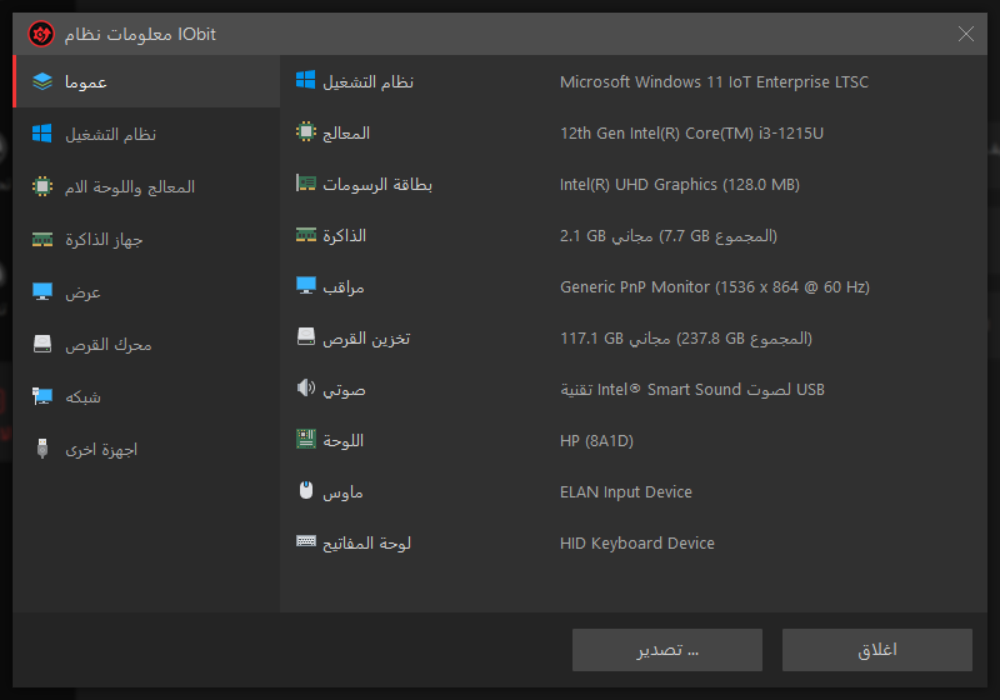
Task: Click the المعالج processor label
Action: (x=346, y=133)
